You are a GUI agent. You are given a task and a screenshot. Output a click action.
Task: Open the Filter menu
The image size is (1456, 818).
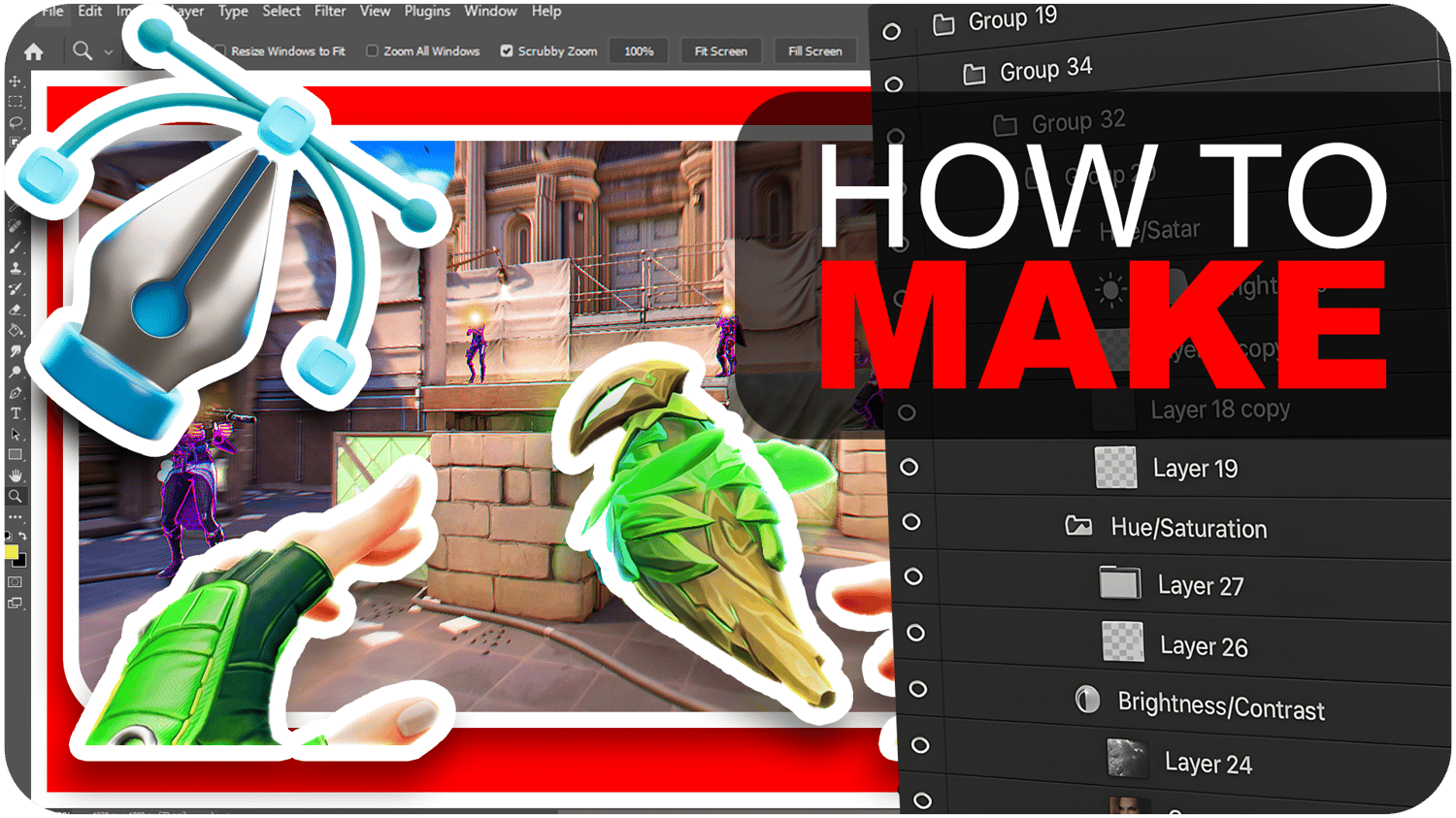coord(330,12)
